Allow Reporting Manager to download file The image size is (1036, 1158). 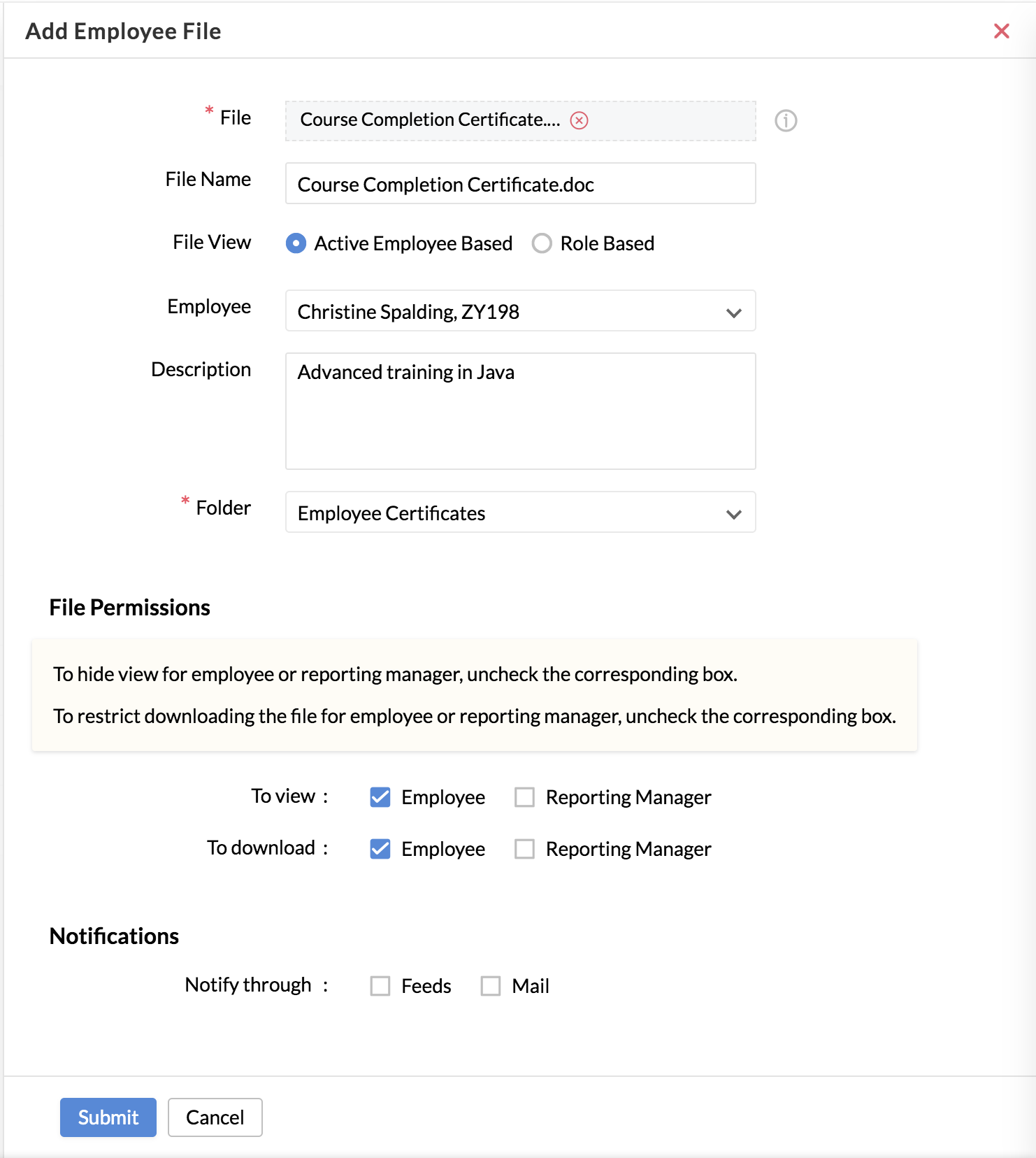pyautogui.click(x=524, y=849)
